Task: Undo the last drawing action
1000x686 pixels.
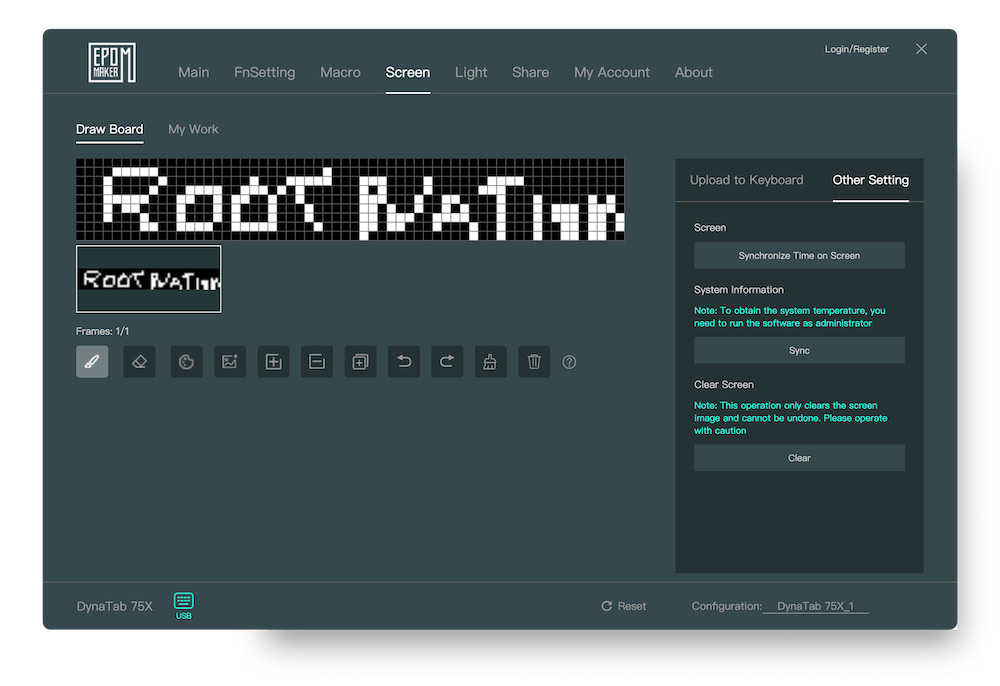Action: [404, 362]
